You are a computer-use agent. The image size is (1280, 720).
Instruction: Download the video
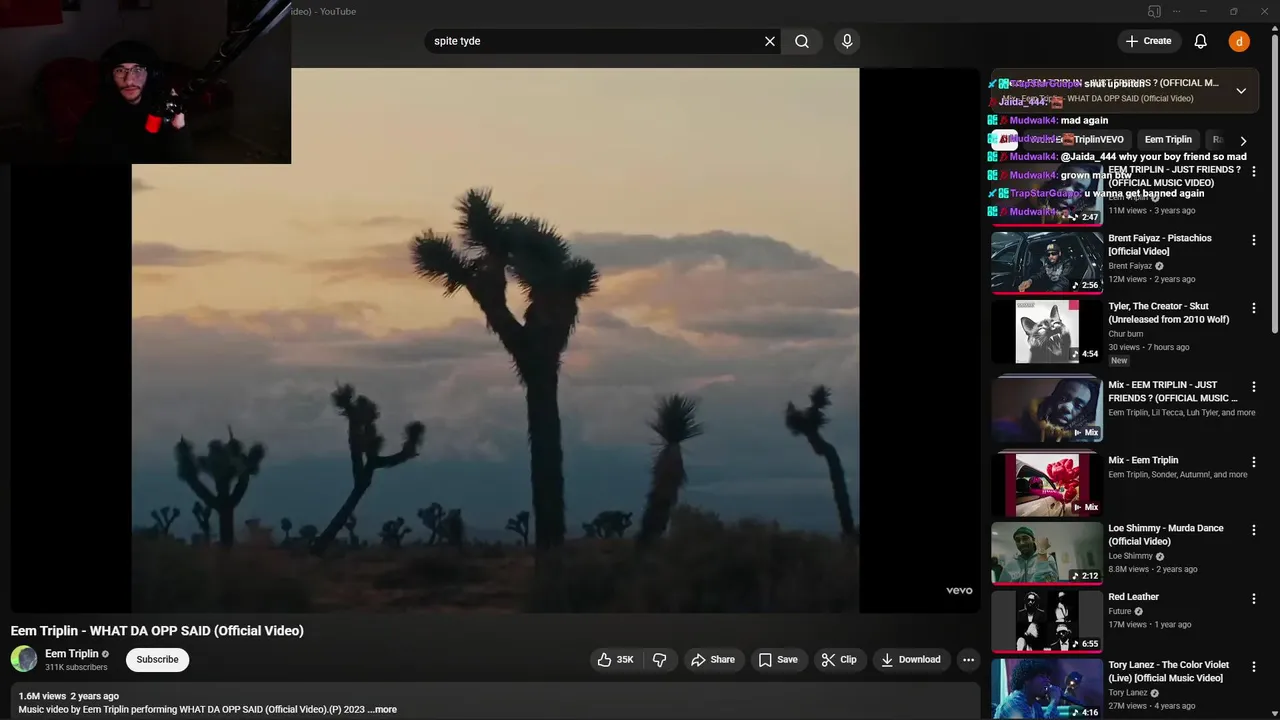tap(911, 660)
